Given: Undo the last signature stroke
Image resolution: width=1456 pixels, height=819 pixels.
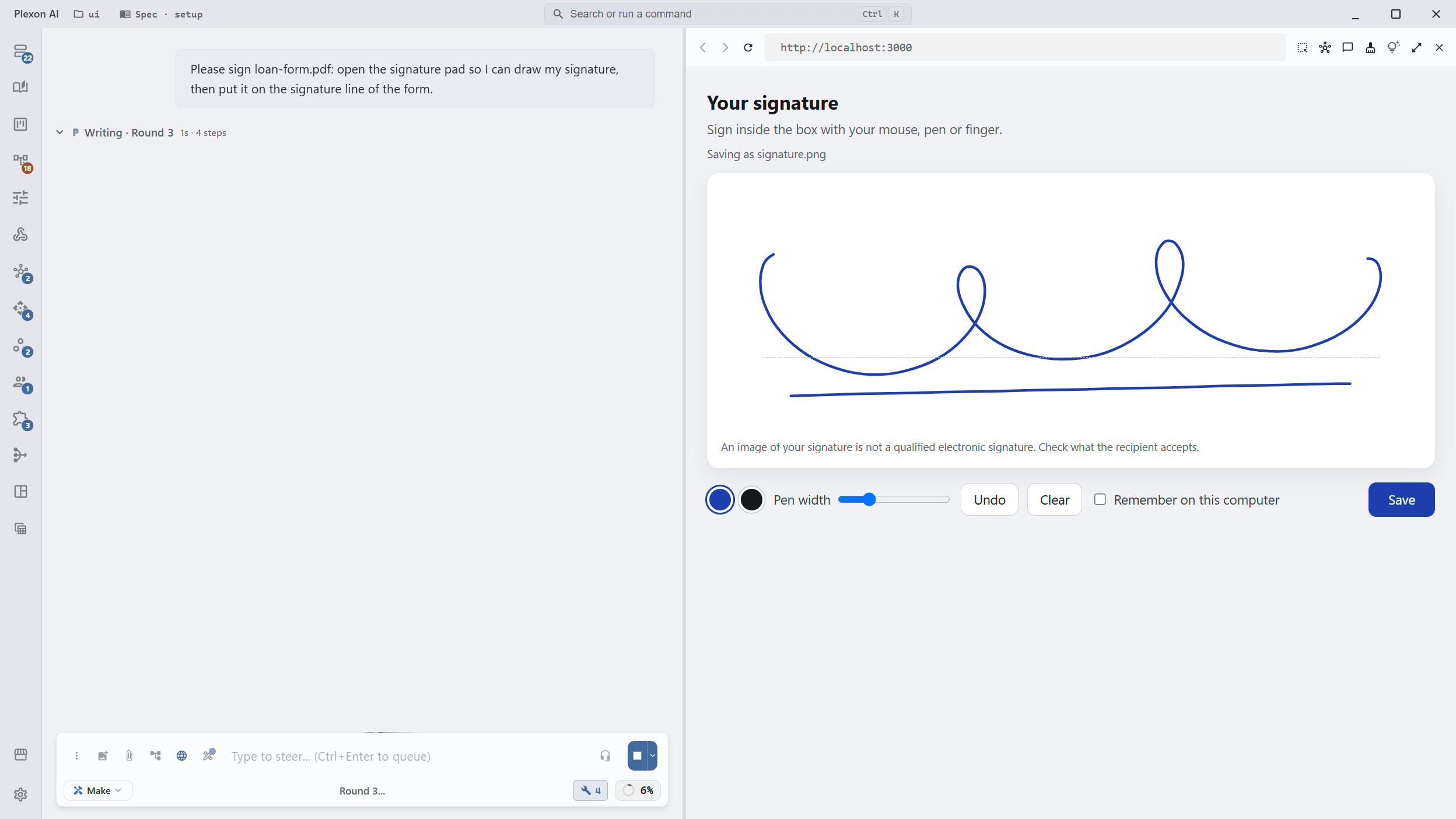Looking at the screenshot, I should (x=989, y=500).
